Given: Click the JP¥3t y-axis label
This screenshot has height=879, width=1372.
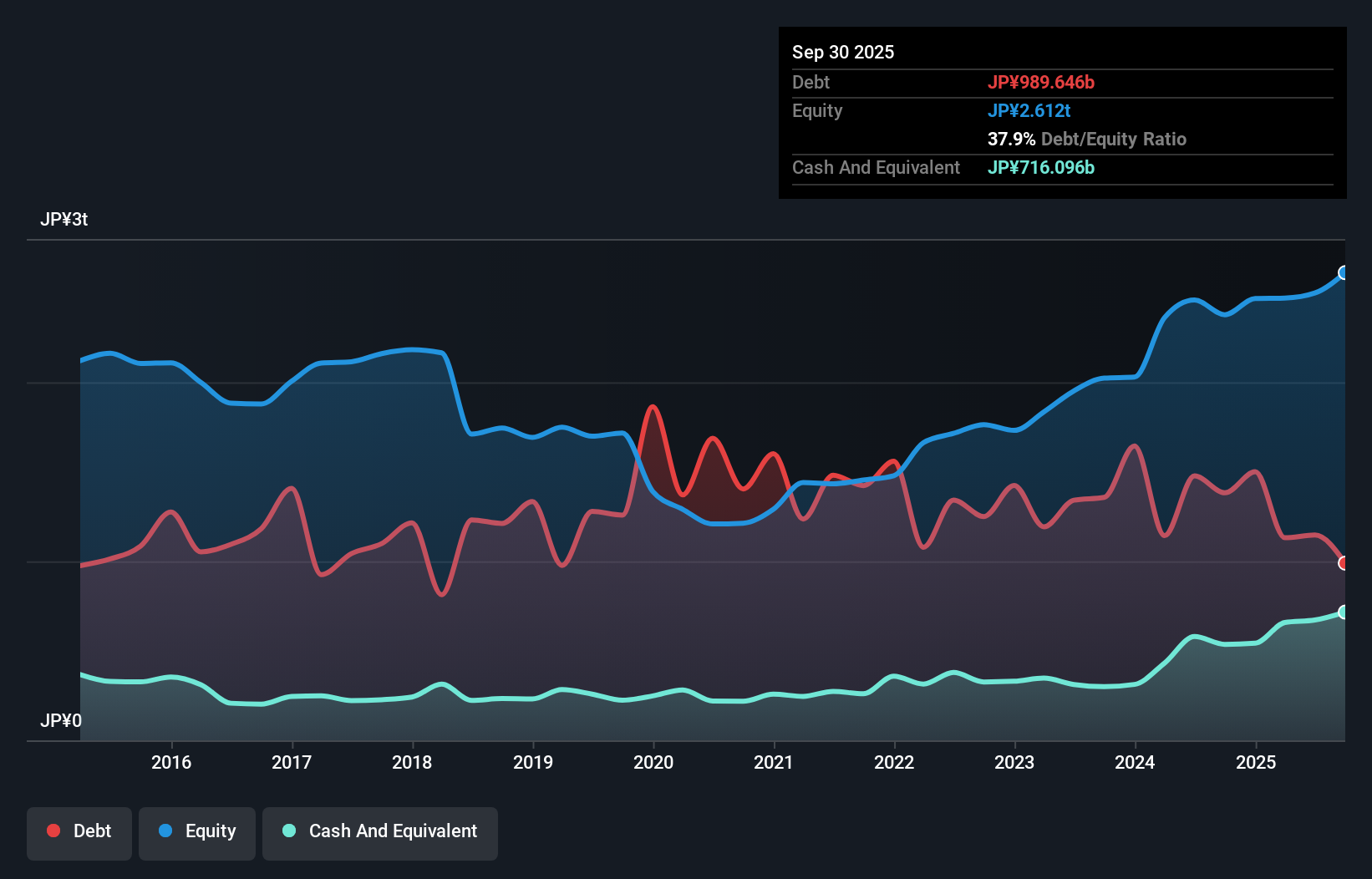Looking at the screenshot, I should pyautogui.click(x=64, y=220).
